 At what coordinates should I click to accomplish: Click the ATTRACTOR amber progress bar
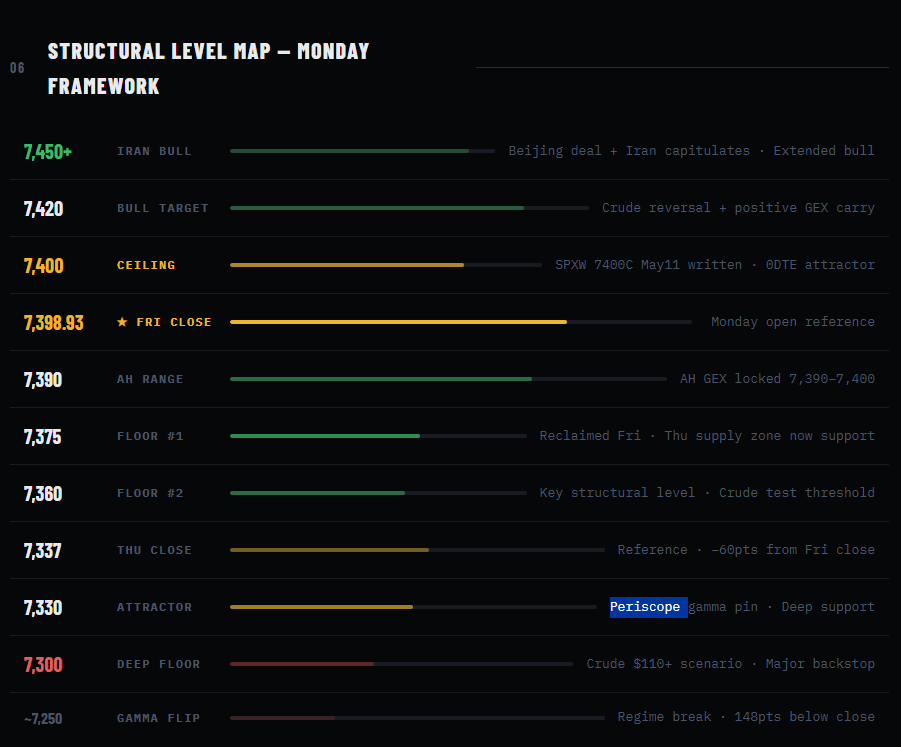click(413, 607)
